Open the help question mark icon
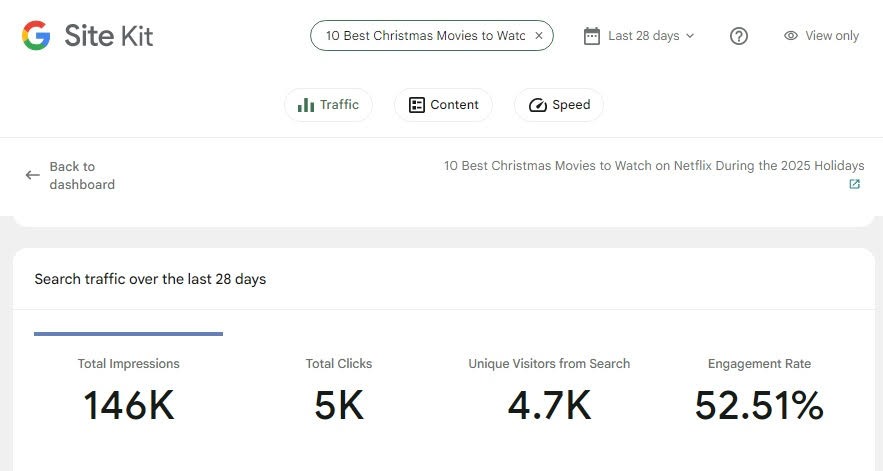 point(739,36)
